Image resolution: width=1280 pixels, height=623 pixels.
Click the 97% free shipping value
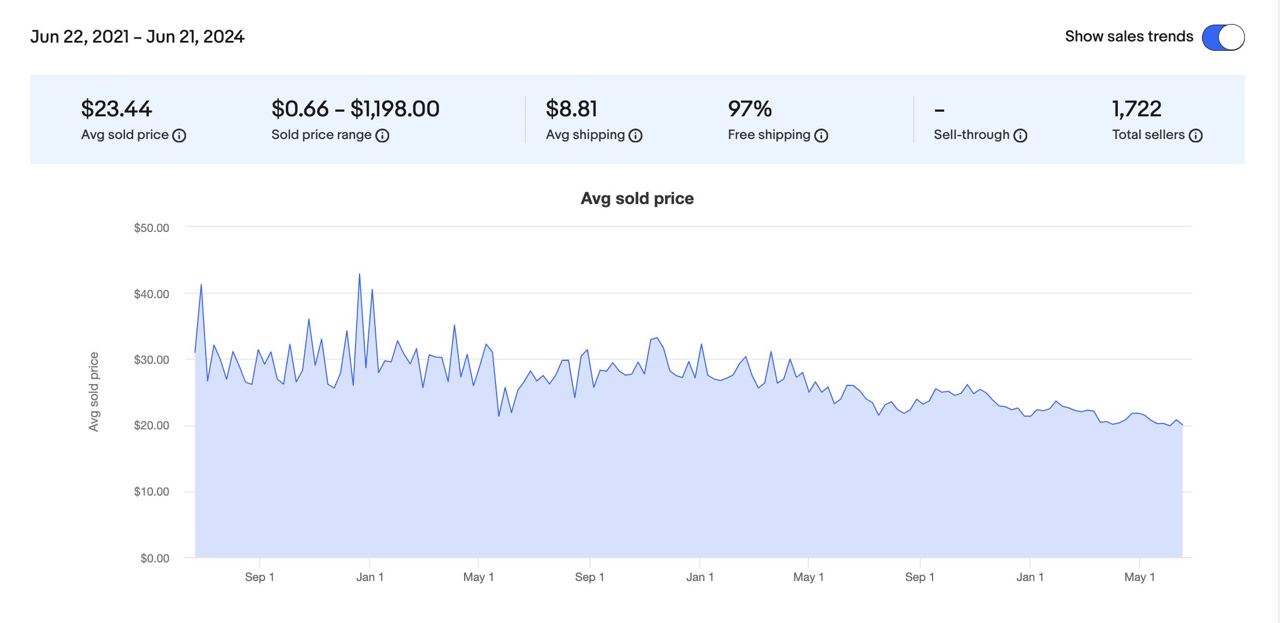click(x=750, y=108)
